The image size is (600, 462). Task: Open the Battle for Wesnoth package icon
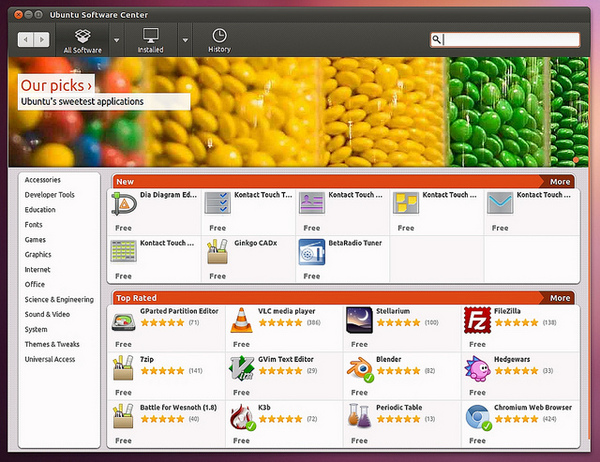[x=123, y=416]
